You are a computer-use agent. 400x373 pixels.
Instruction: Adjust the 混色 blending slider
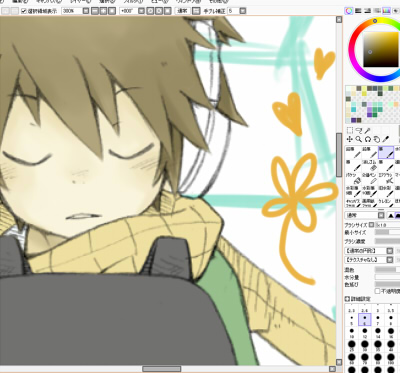pos(387,269)
